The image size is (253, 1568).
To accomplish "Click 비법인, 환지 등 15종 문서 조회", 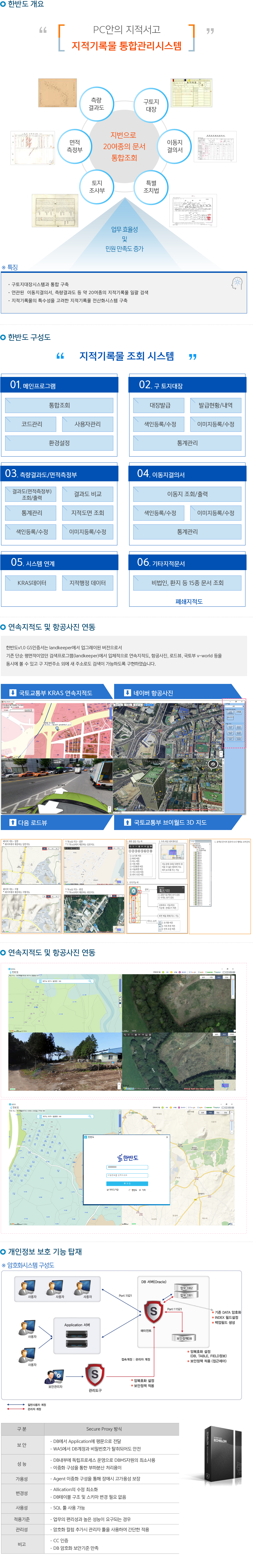I will 187,583.
